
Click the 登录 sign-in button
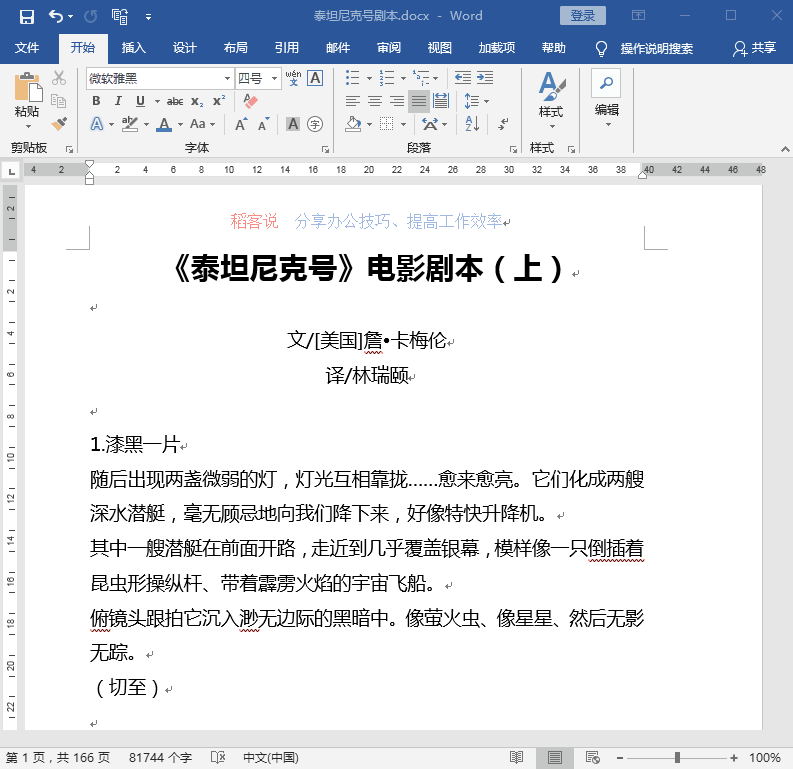[x=583, y=16]
